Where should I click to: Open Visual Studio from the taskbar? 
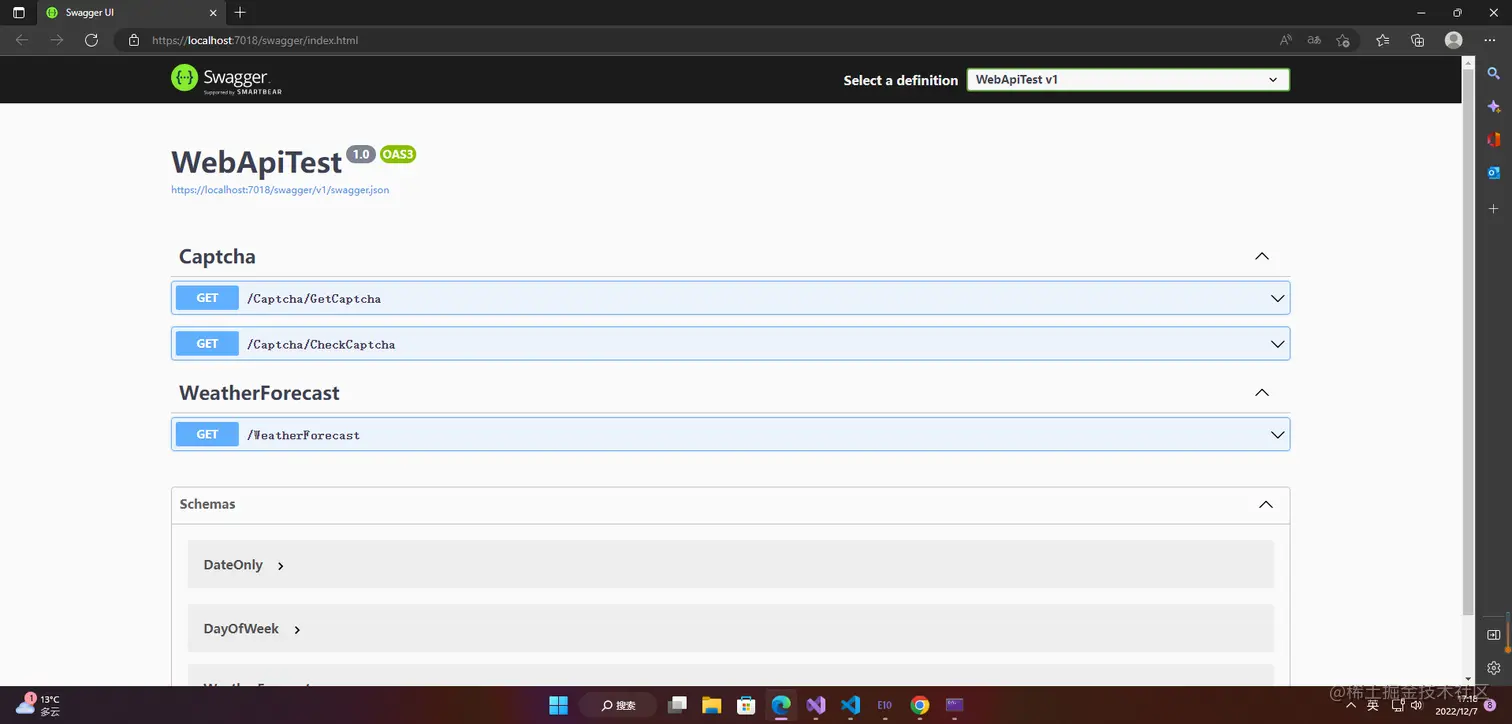coord(816,705)
